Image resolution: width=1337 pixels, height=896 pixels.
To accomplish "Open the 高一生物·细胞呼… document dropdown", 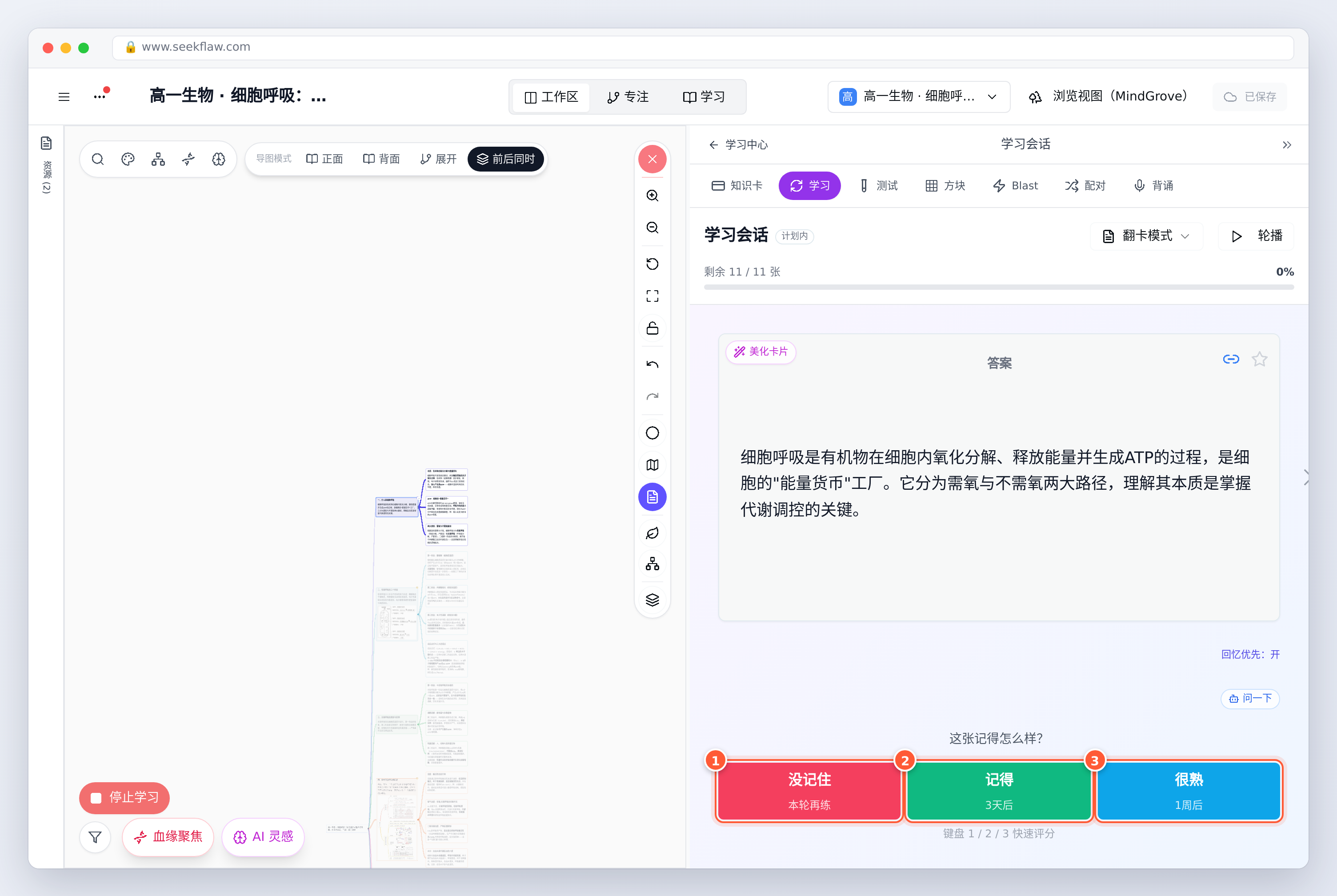I will 919,96.
